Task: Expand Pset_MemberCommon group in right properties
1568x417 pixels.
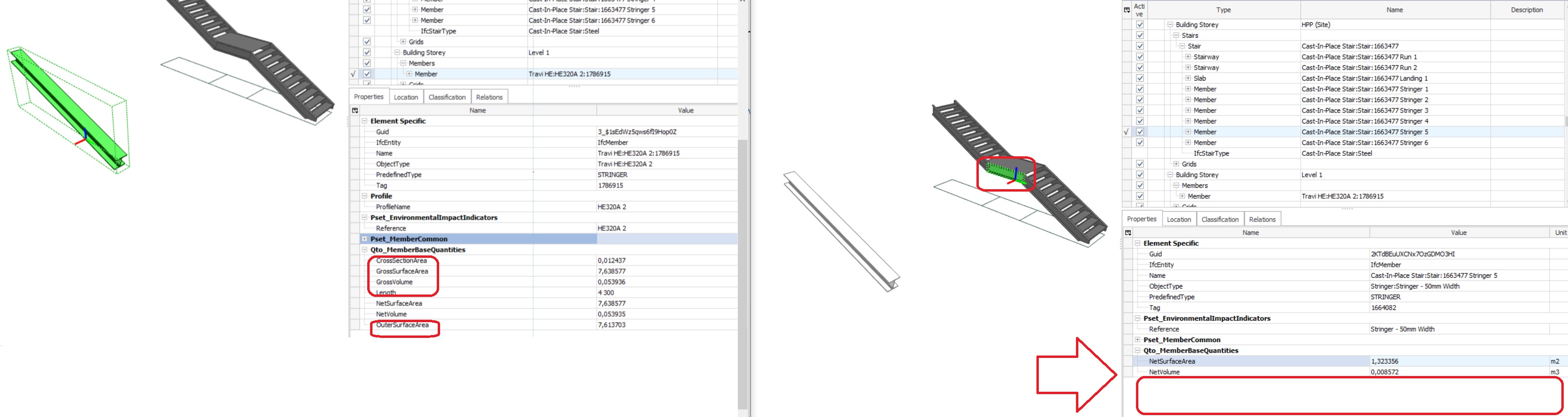Action: (x=1137, y=340)
